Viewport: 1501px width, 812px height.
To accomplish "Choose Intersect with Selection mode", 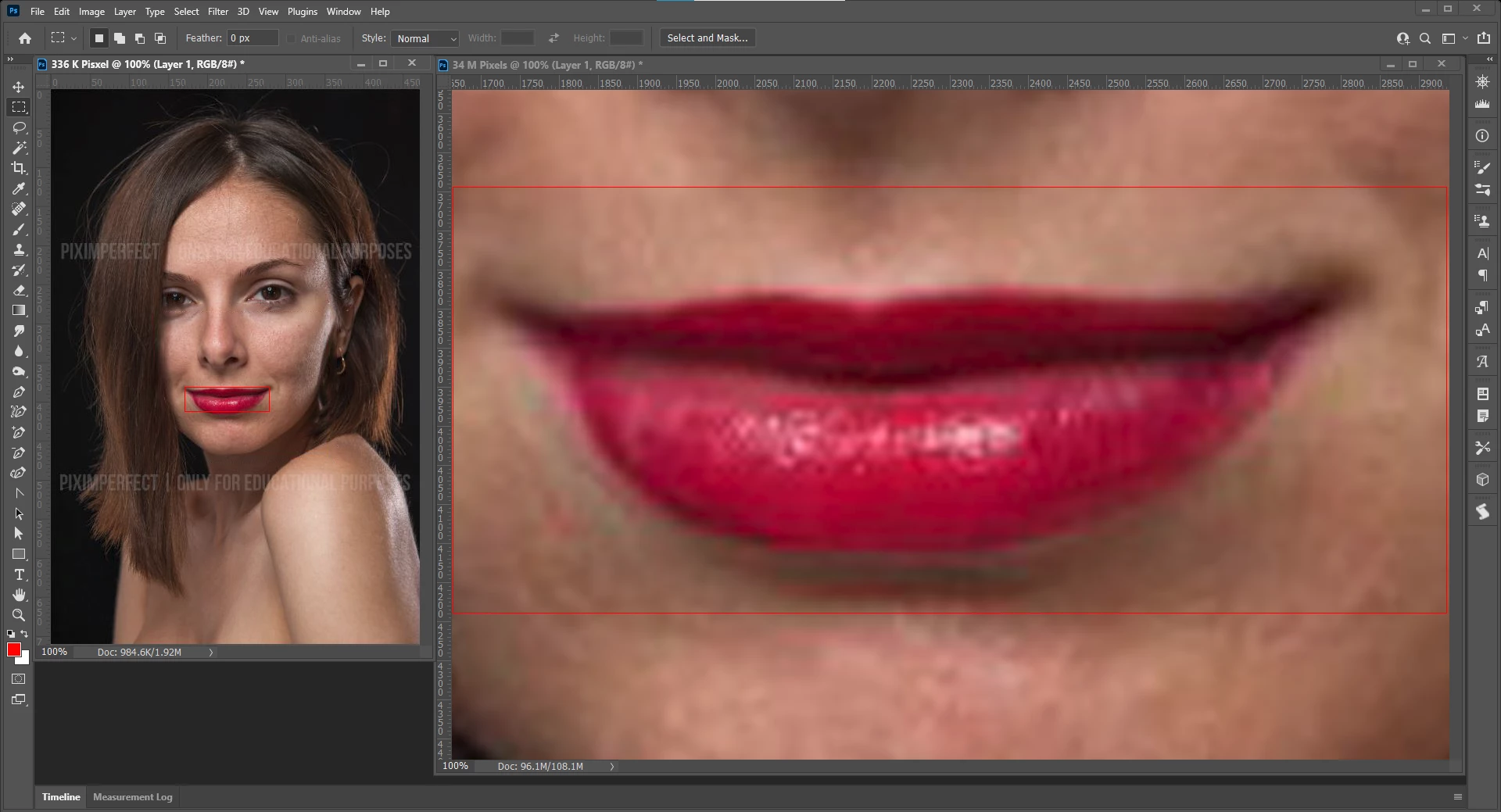I will [160, 38].
